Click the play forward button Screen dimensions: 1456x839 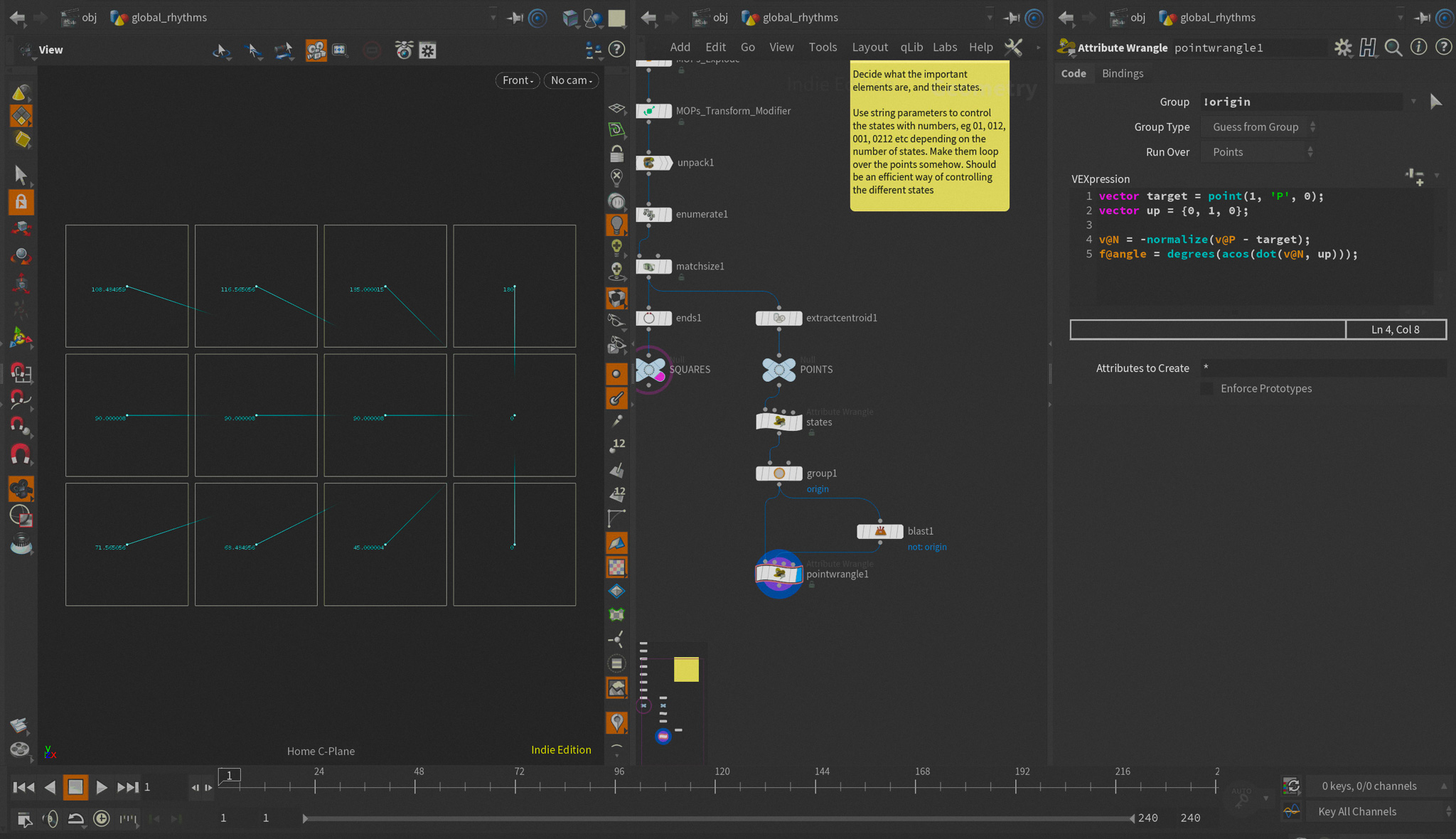click(101, 787)
